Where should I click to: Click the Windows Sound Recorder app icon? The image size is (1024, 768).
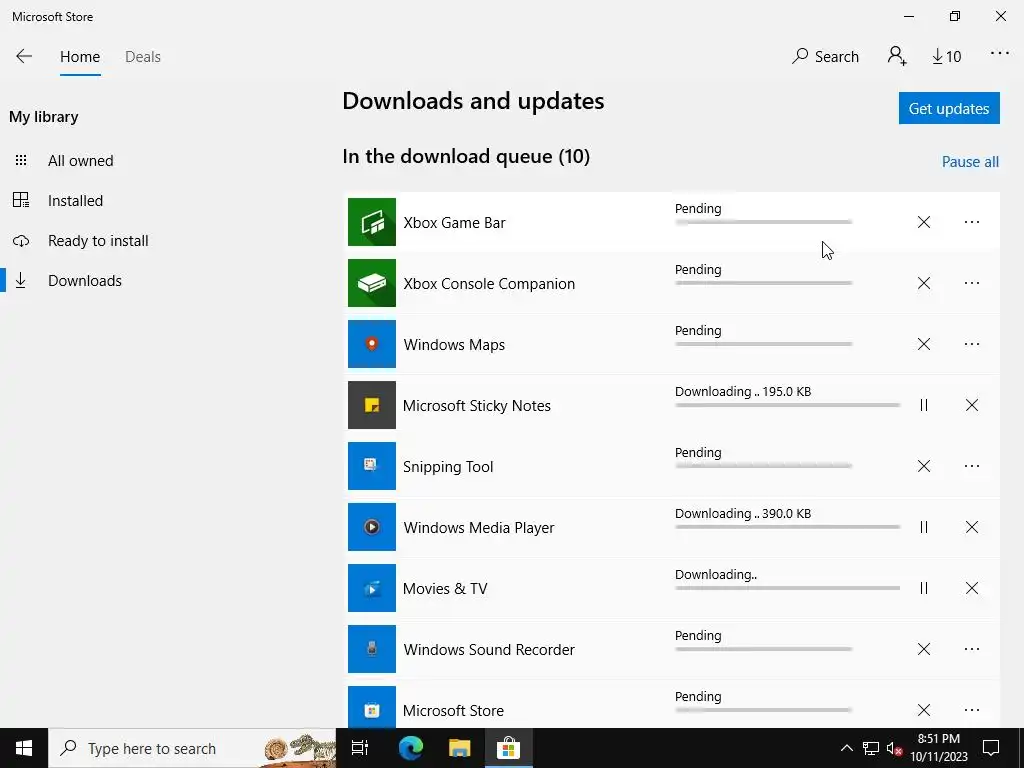point(372,649)
